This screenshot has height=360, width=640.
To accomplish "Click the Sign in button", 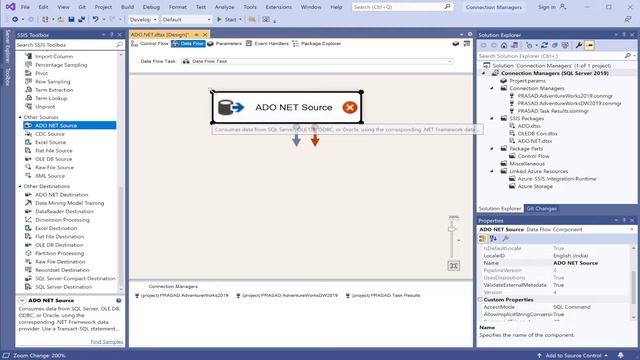I will click(552, 7).
